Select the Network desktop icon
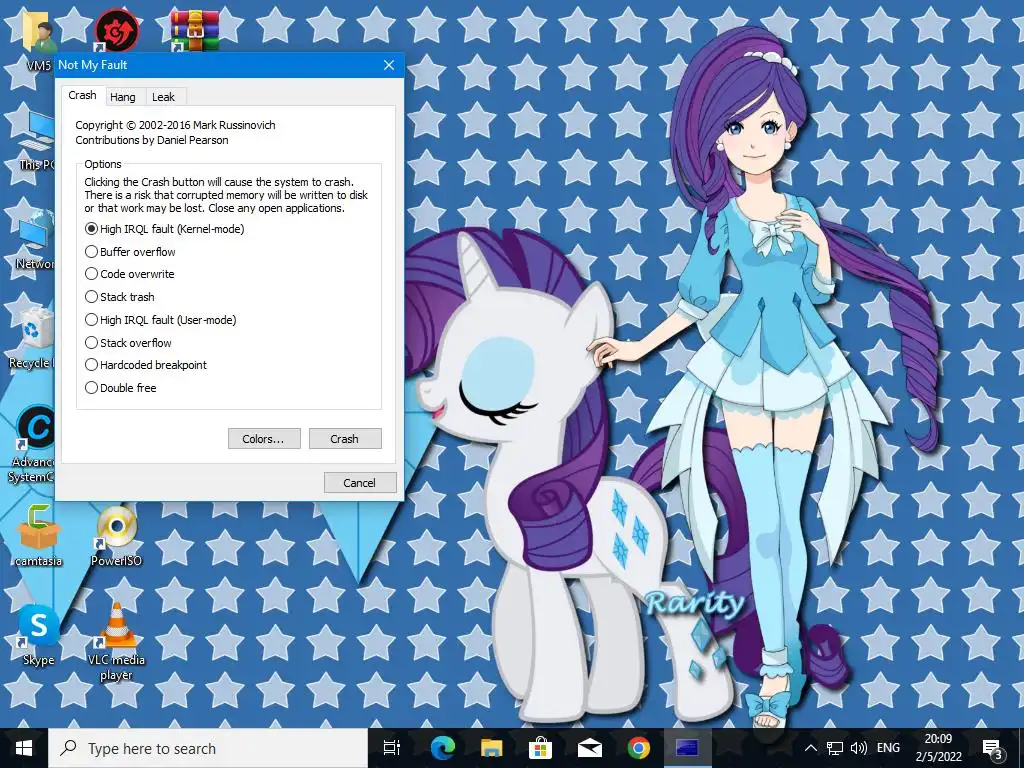The image size is (1024, 768). coord(34,240)
